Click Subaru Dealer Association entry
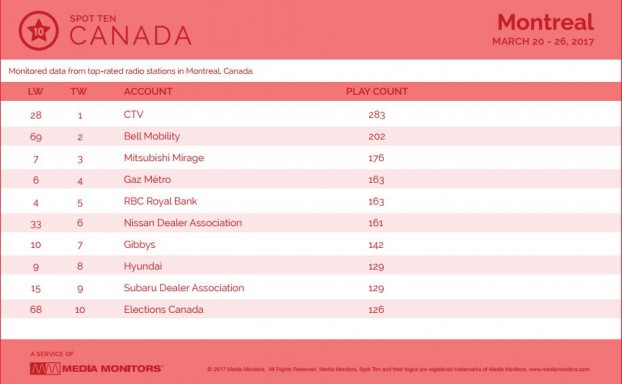 point(184,288)
